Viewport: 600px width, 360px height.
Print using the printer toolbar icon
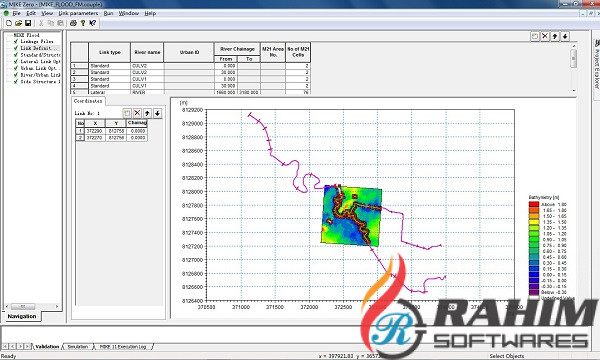(73, 23)
